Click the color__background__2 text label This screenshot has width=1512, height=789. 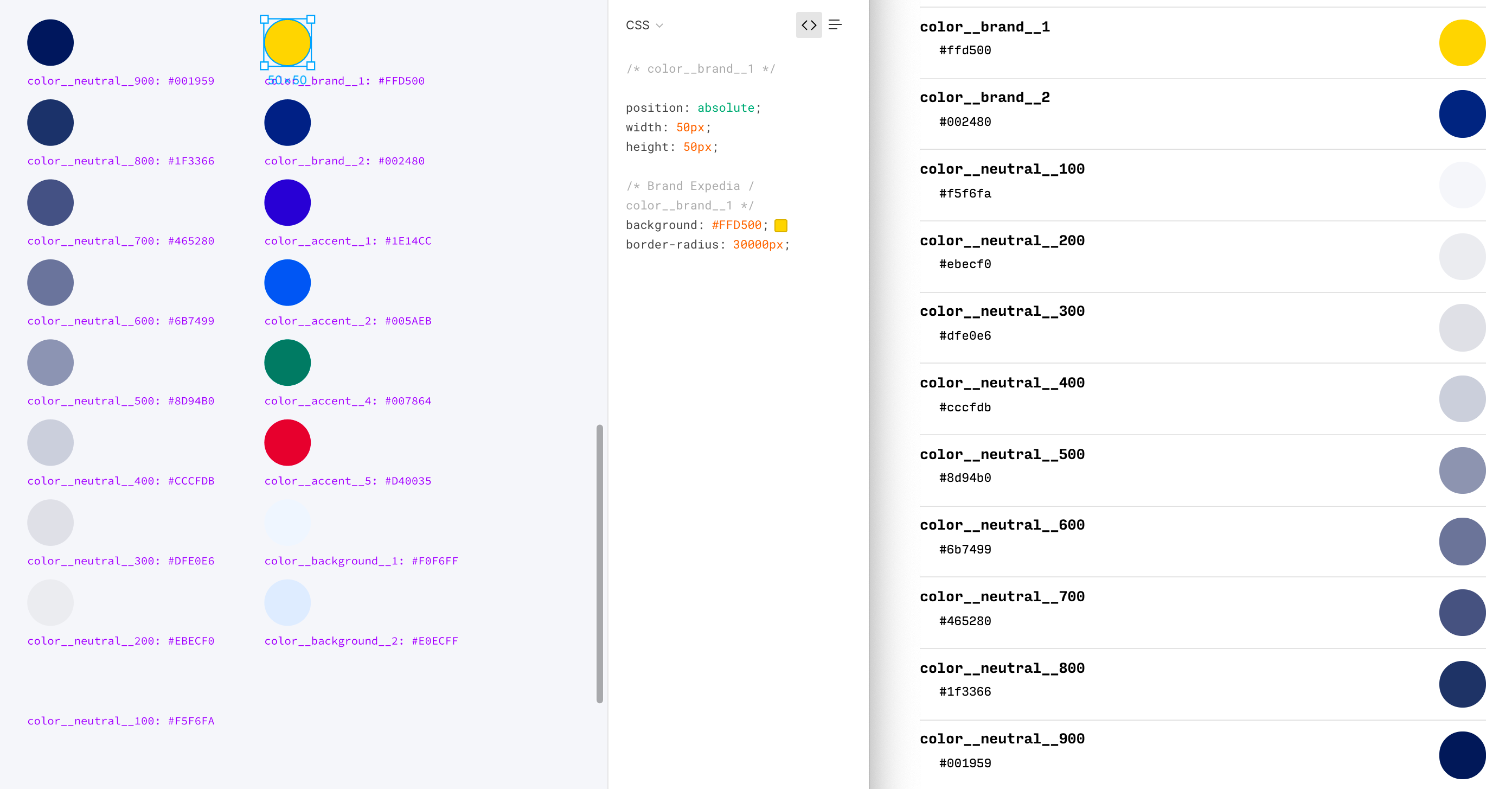click(361, 641)
